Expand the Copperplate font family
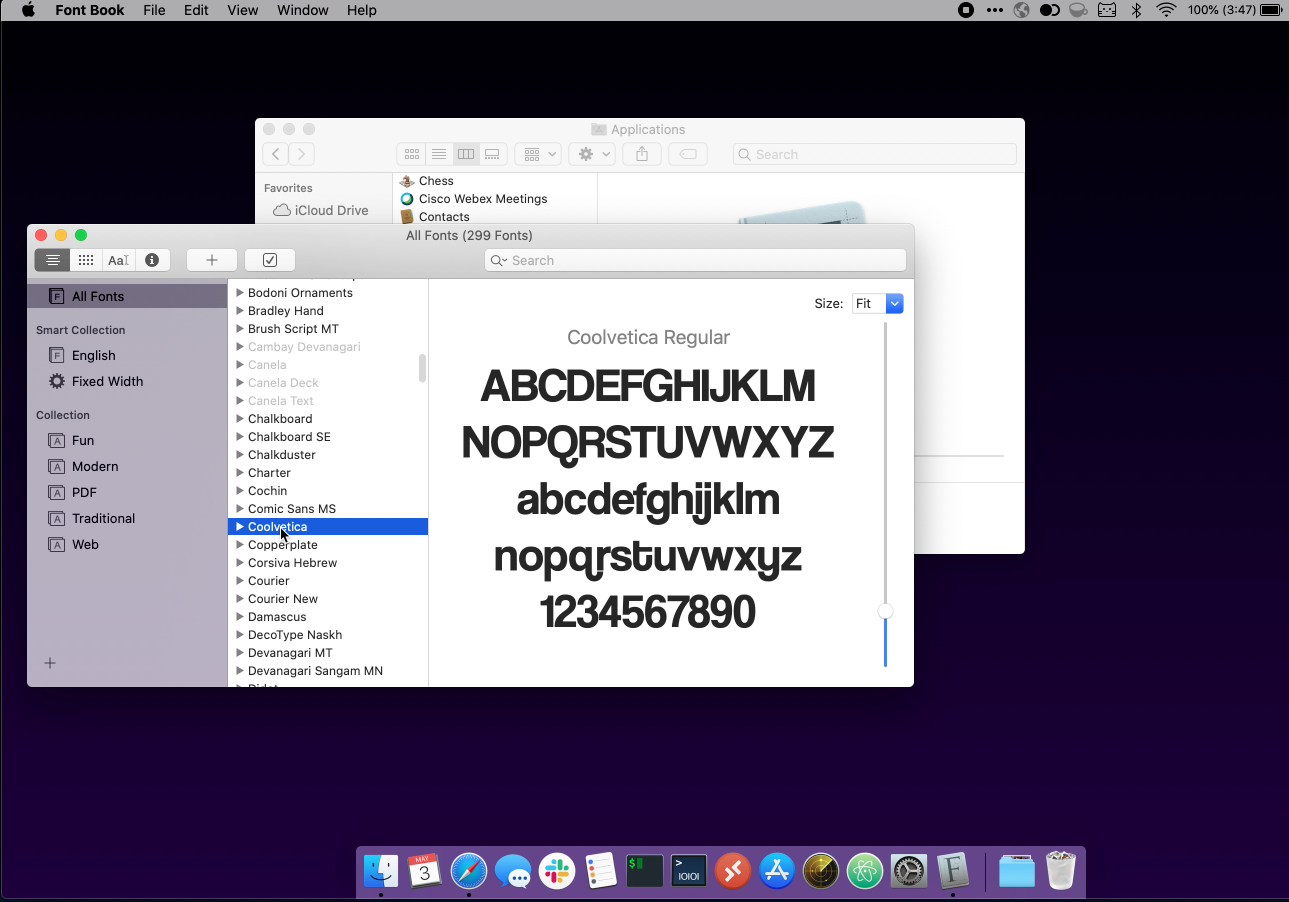This screenshot has width=1289, height=902. point(240,545)
